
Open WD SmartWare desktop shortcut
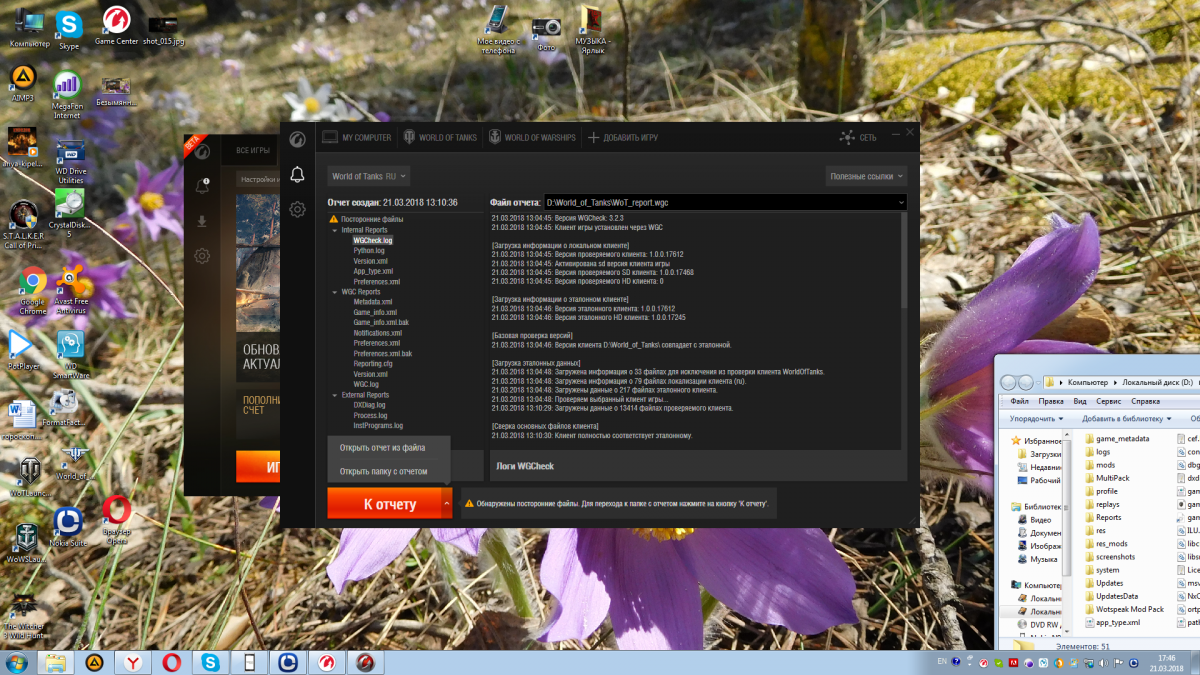pyautogui.click(x=71, y=355)
